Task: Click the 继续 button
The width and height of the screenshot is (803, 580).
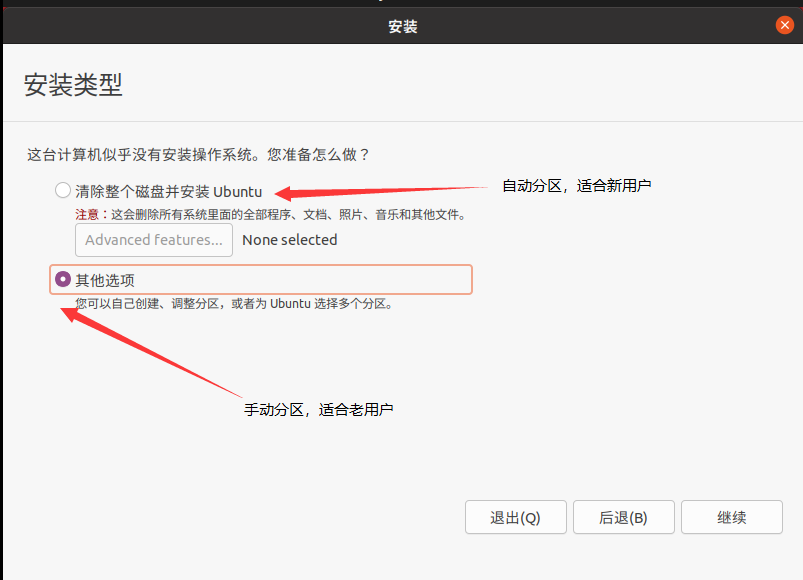Action: tap(731, 517)
